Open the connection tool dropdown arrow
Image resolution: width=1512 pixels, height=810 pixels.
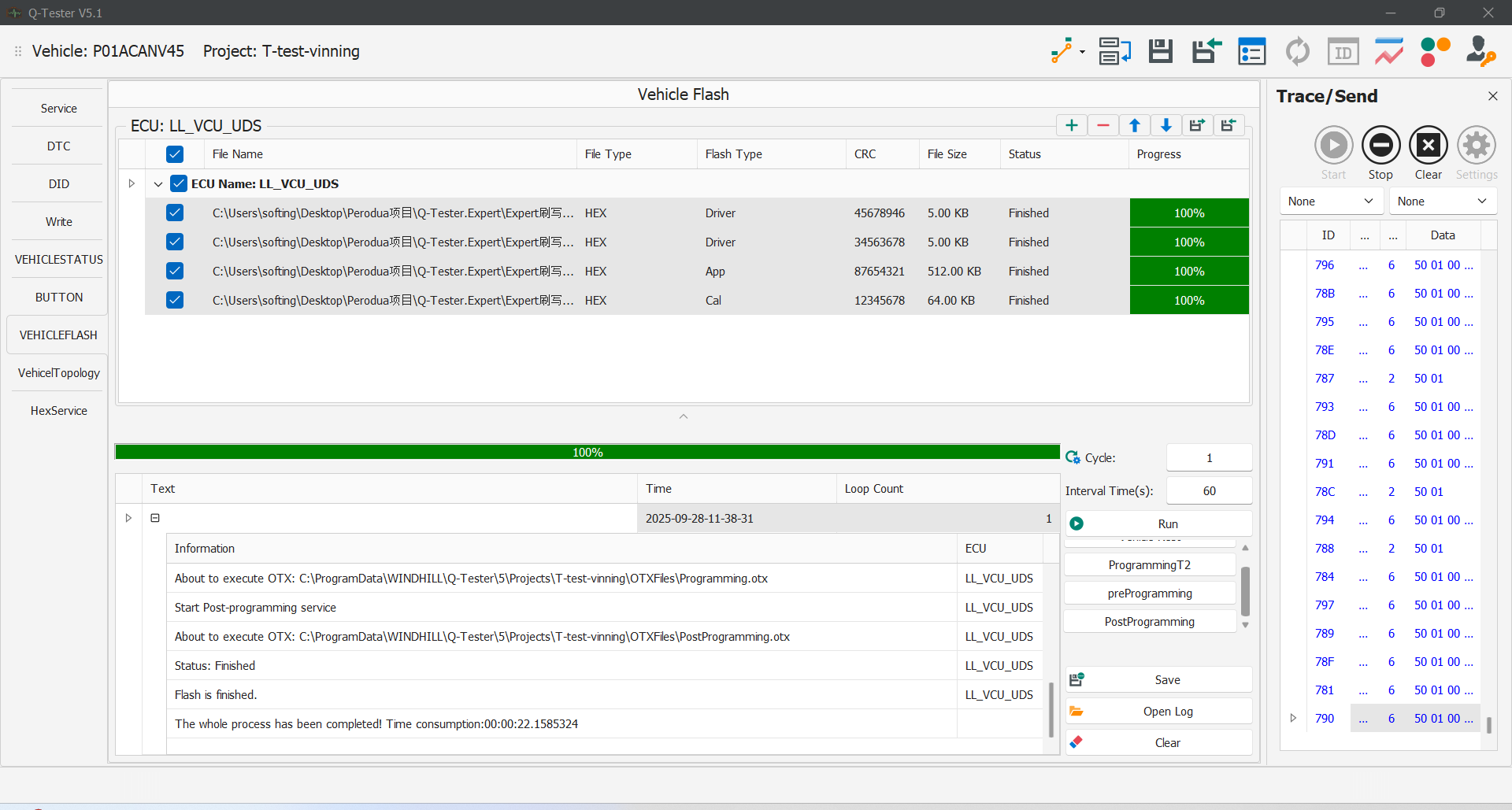[x=1082, y=53]
